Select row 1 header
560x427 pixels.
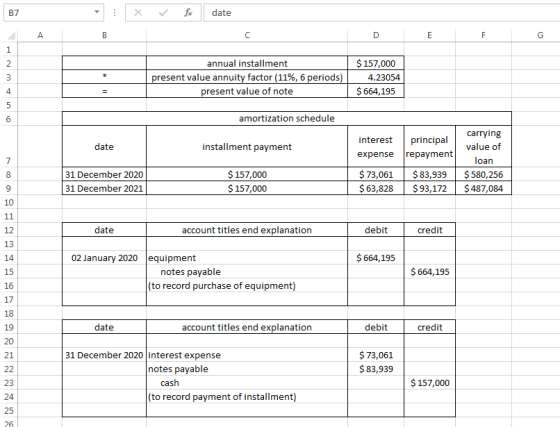(9, 49)
